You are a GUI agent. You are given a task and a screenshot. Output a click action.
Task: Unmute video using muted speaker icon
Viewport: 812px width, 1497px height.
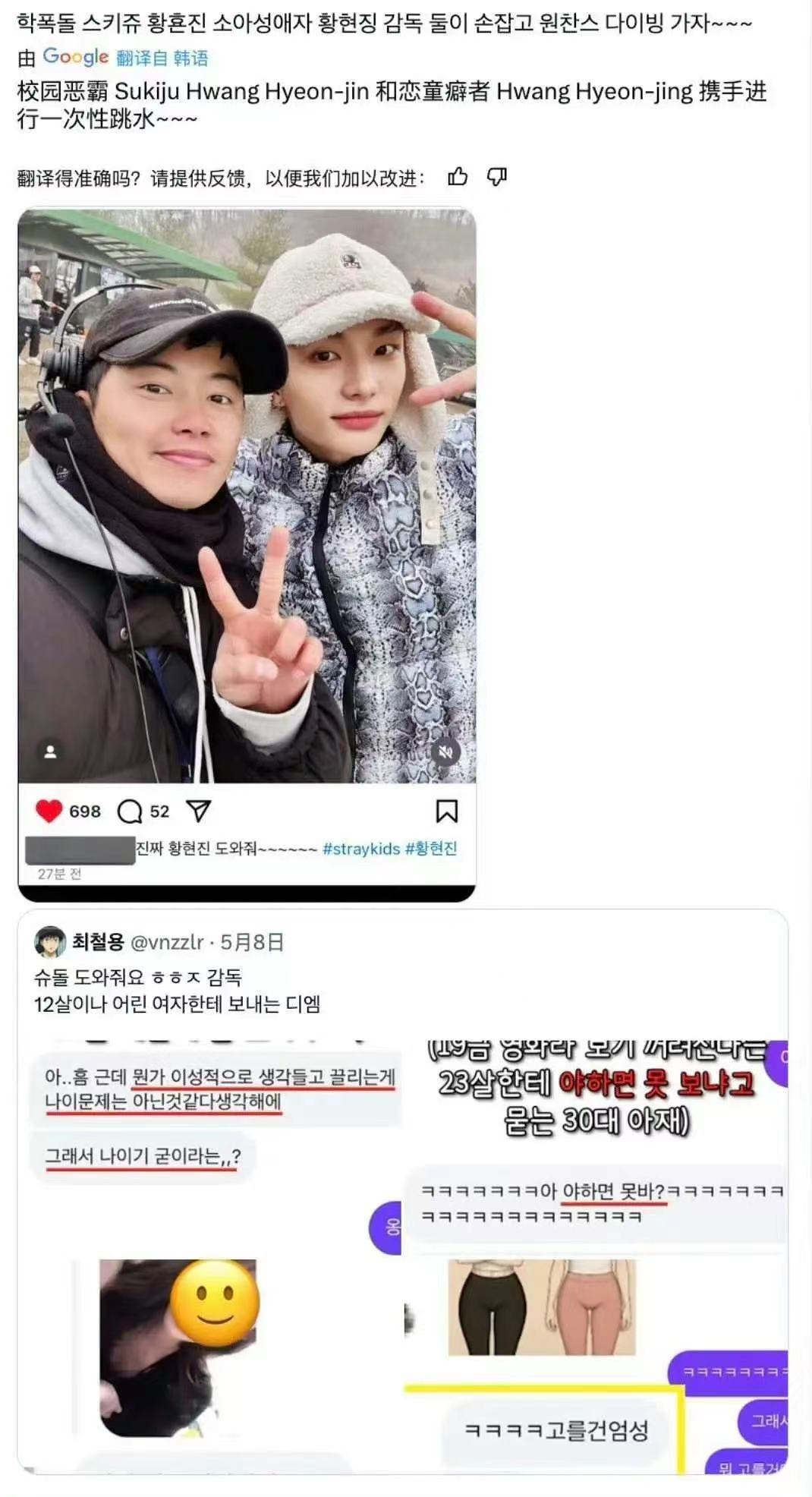[x=445, y=752]
